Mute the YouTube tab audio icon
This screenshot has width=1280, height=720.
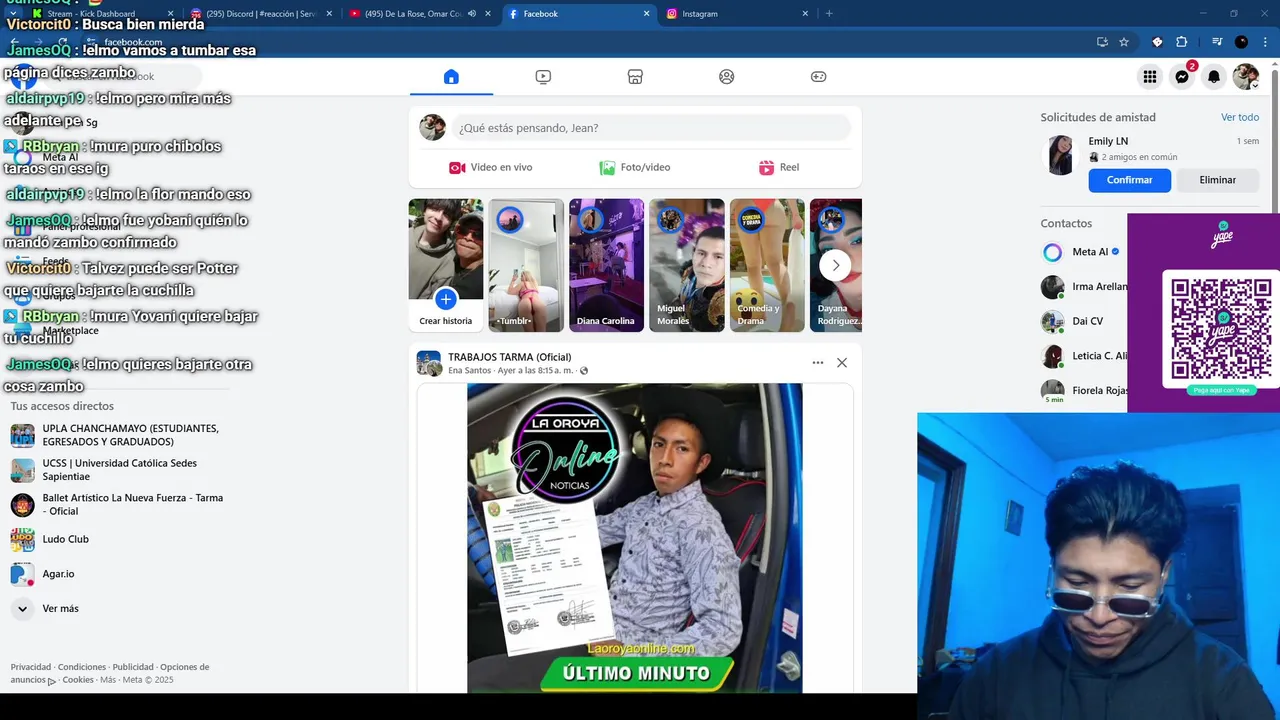point(472,14)
